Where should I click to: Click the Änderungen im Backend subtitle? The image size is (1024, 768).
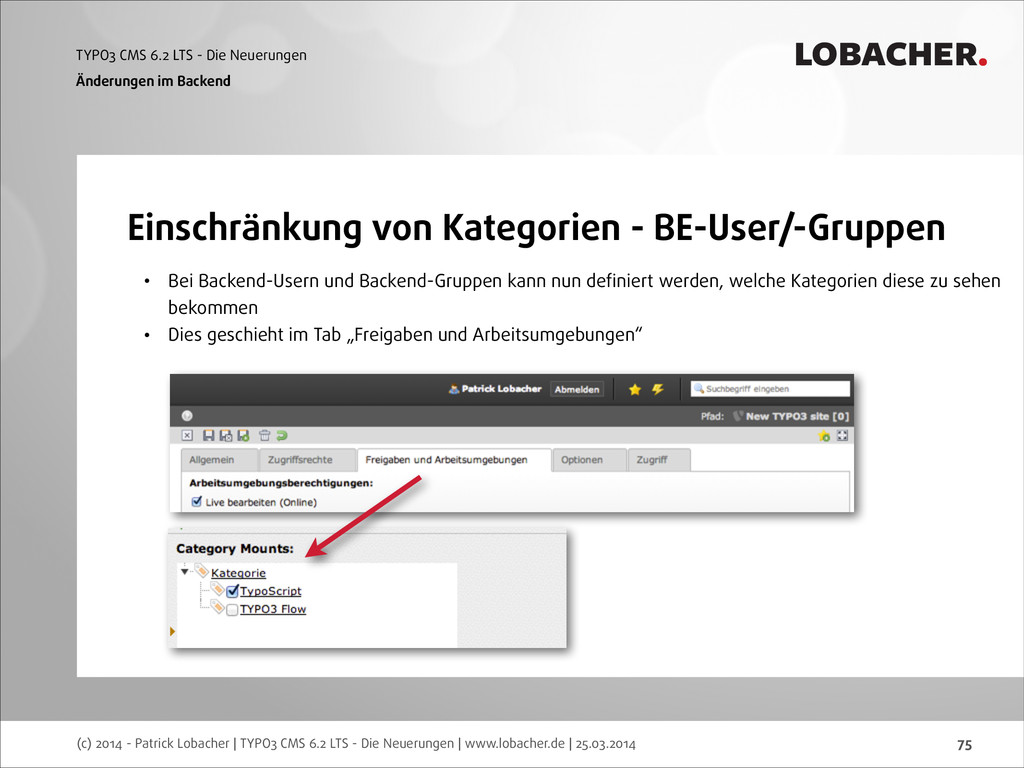click(x=153, y=81)
